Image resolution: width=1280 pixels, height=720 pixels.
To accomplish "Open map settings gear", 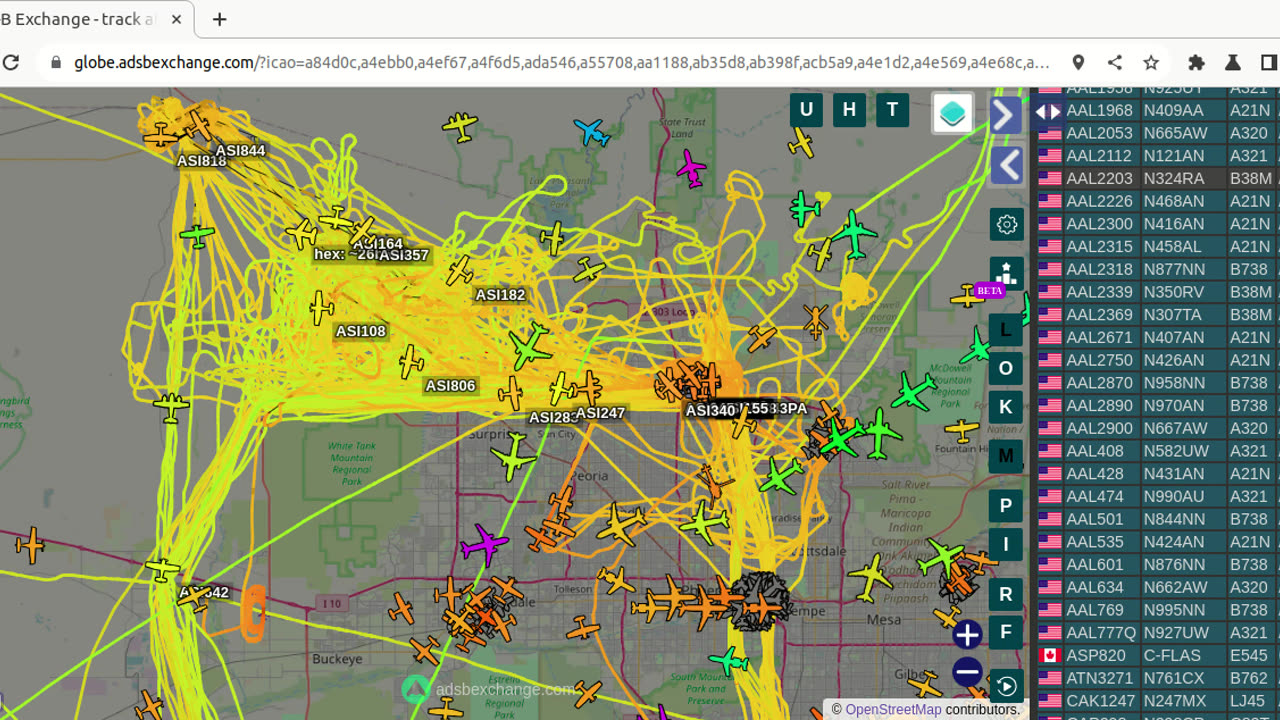I will pyautogui.click(x=1006, y=224).
